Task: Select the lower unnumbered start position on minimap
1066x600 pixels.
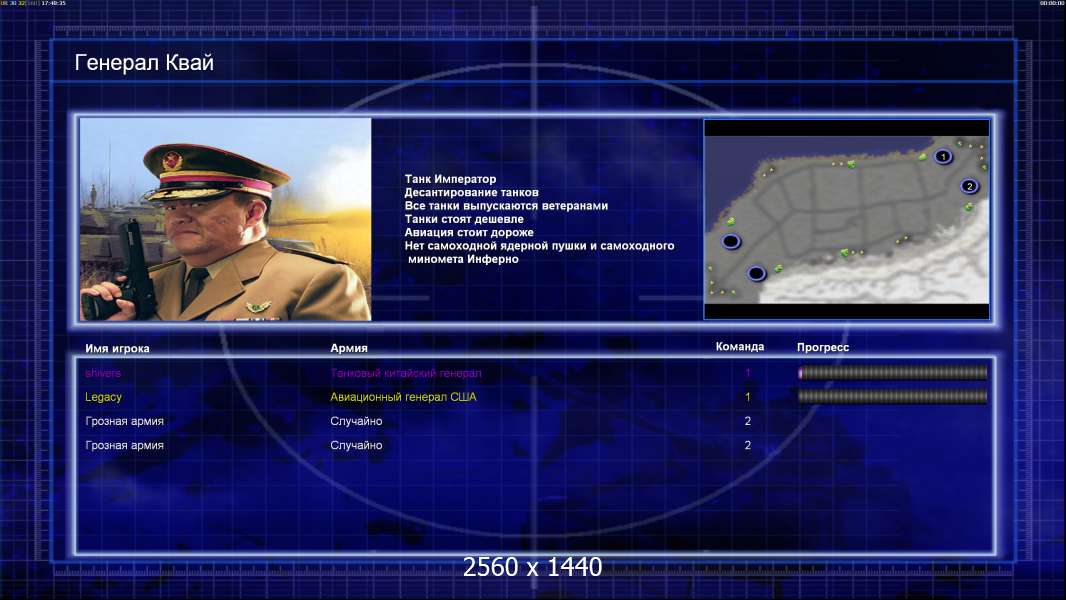Action: [757, 273]
